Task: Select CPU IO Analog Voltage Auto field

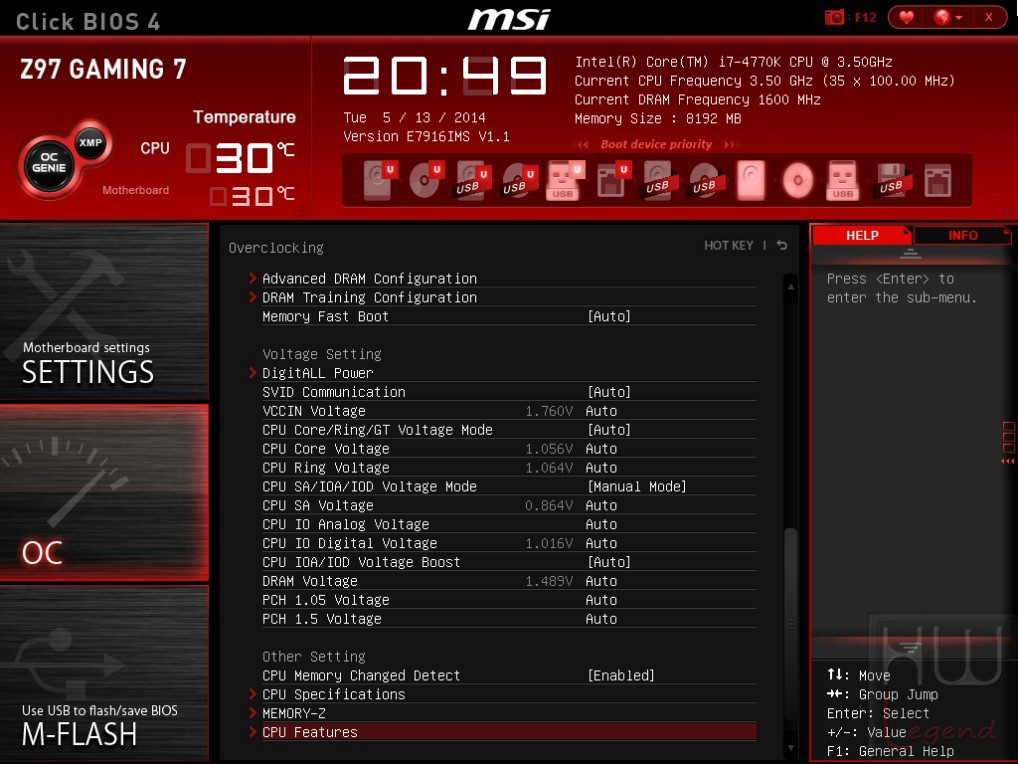Action: pos(601,524)
